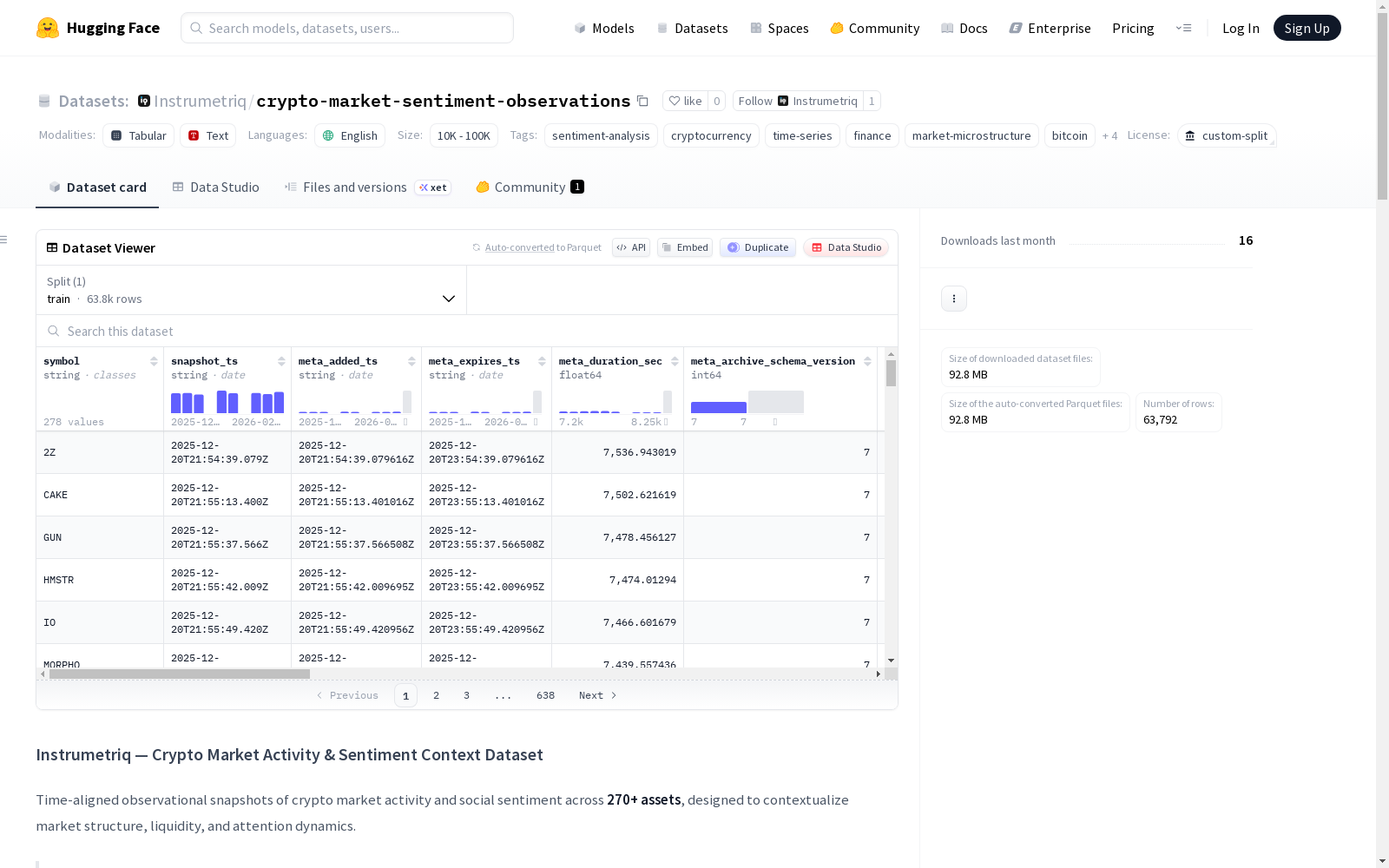Follow the Instrumetriq organization
Viewport: 1389px width, 868px height.
798,101
